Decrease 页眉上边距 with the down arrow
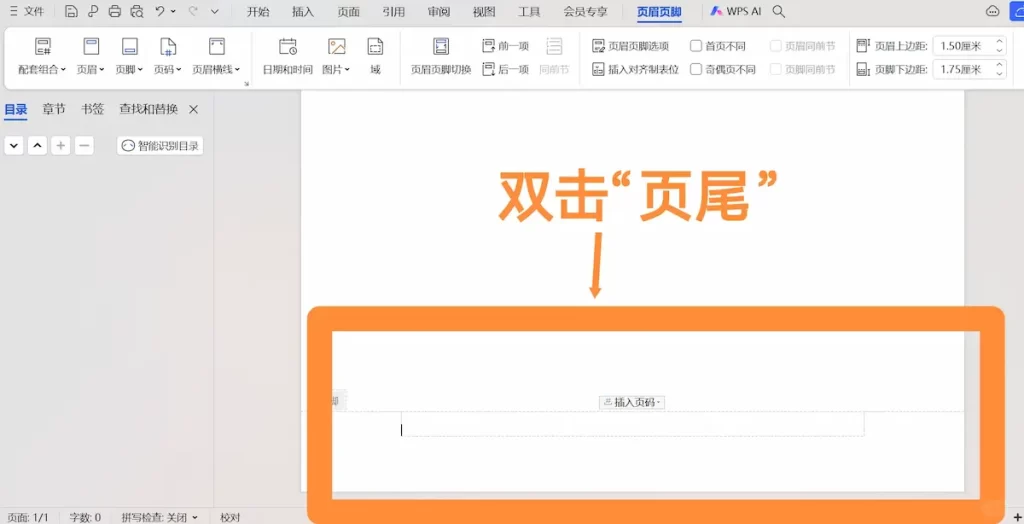The height and width of the screenshot is (524, 1024). tap(999, 50)
